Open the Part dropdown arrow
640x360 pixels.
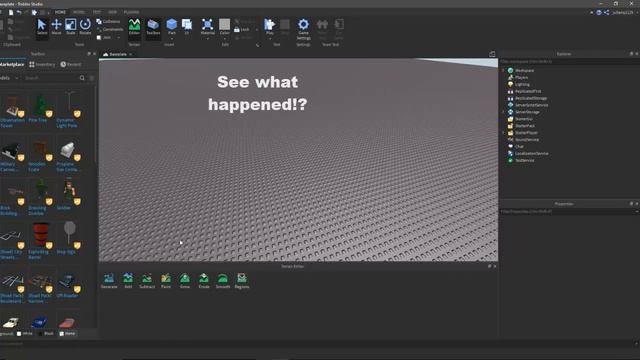click(172, 39)
